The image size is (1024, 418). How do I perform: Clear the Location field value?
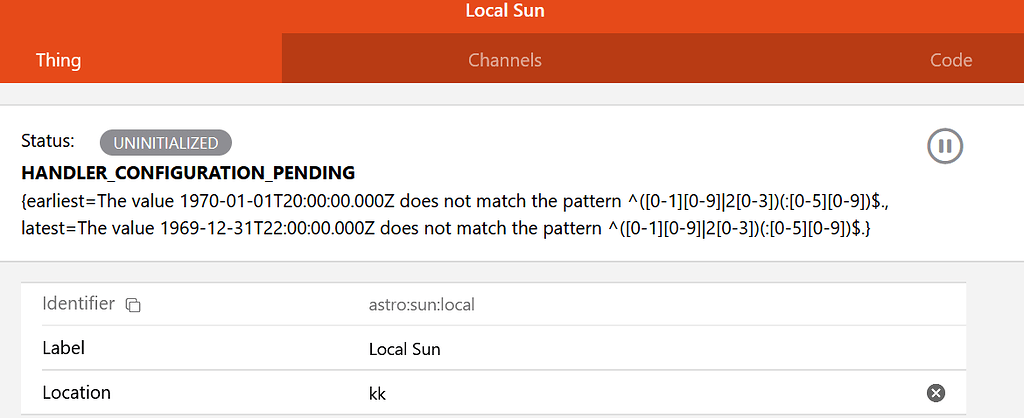click(936, 393)
